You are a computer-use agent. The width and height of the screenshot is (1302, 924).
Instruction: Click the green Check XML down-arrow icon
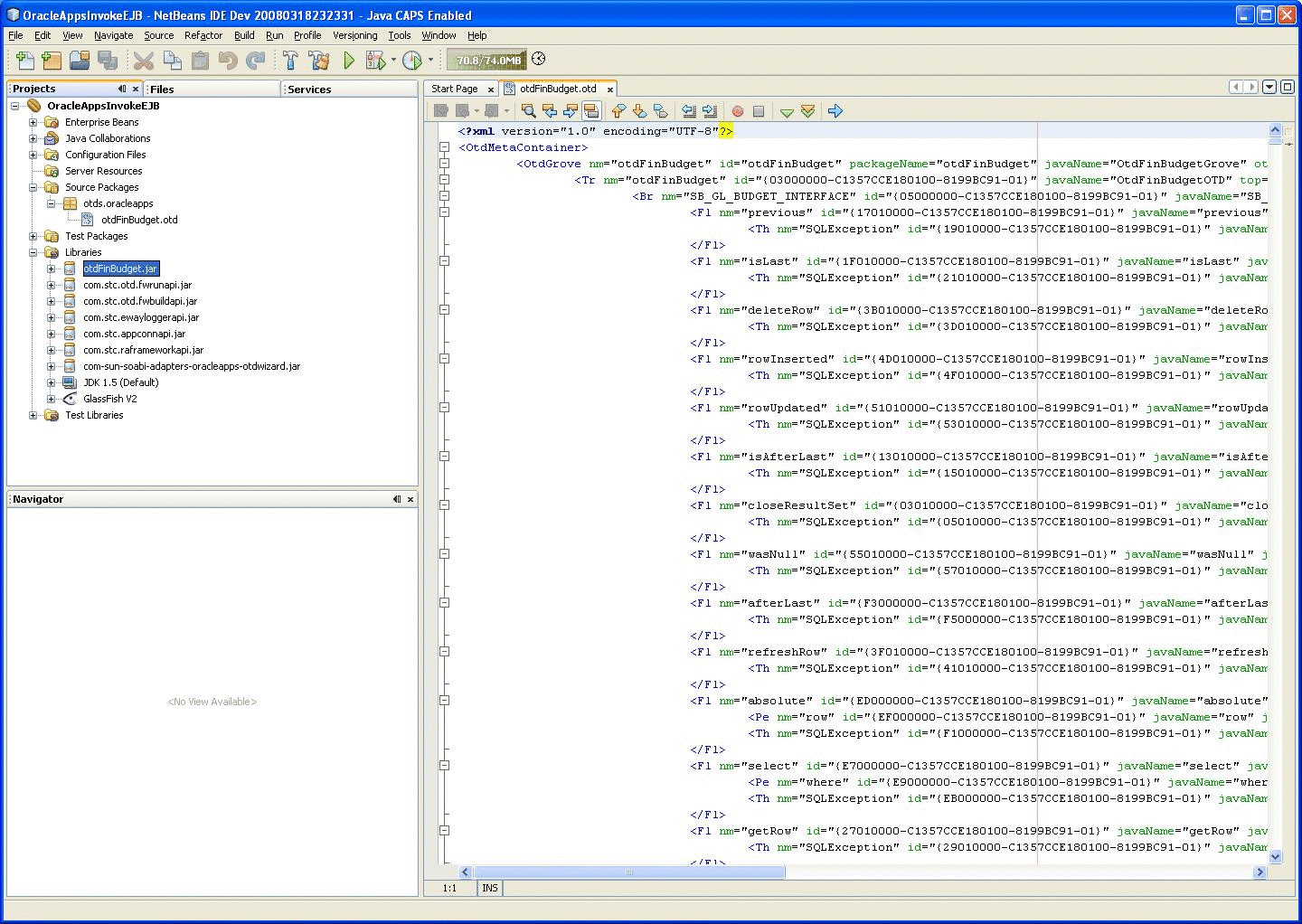pyautogui.click(x=787, y=111)
